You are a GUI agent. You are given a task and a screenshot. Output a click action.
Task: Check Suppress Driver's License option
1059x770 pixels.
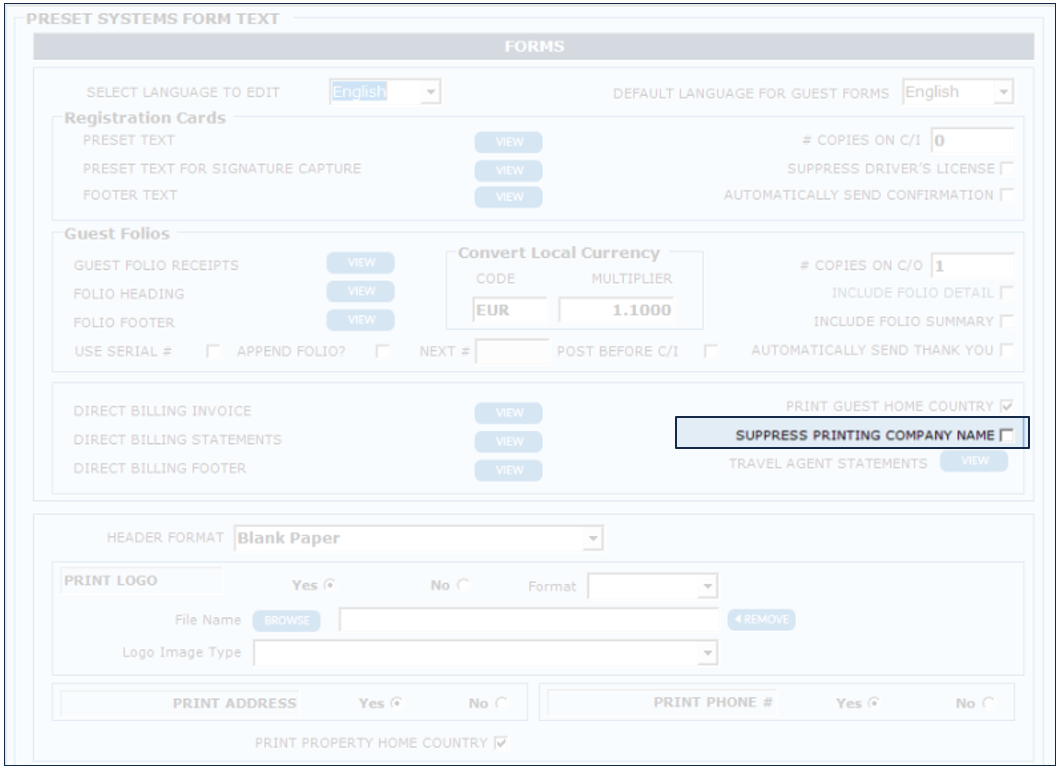point(1006,169)
